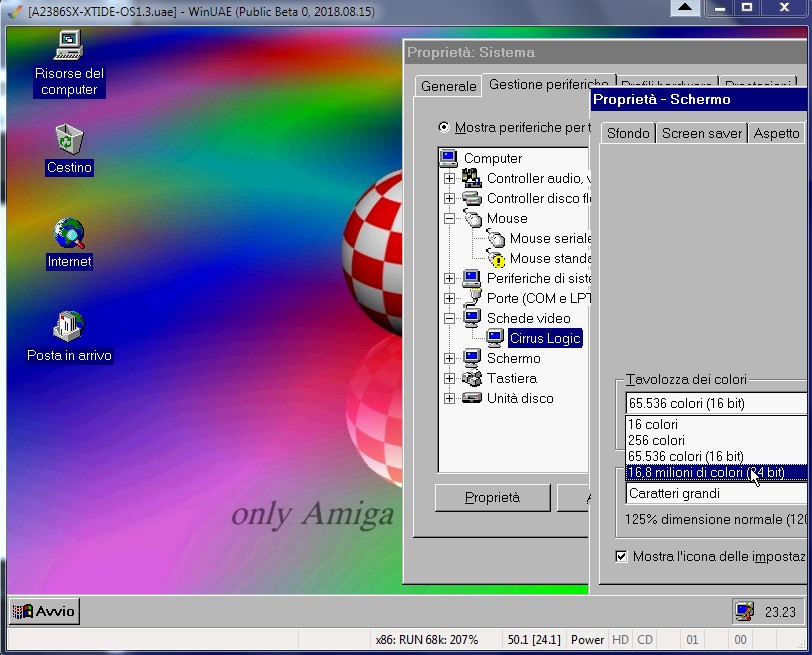Viewport: 812px width, 655px height.
Task: Open Risorse del computer desktop icon
Action: [68, 46]
